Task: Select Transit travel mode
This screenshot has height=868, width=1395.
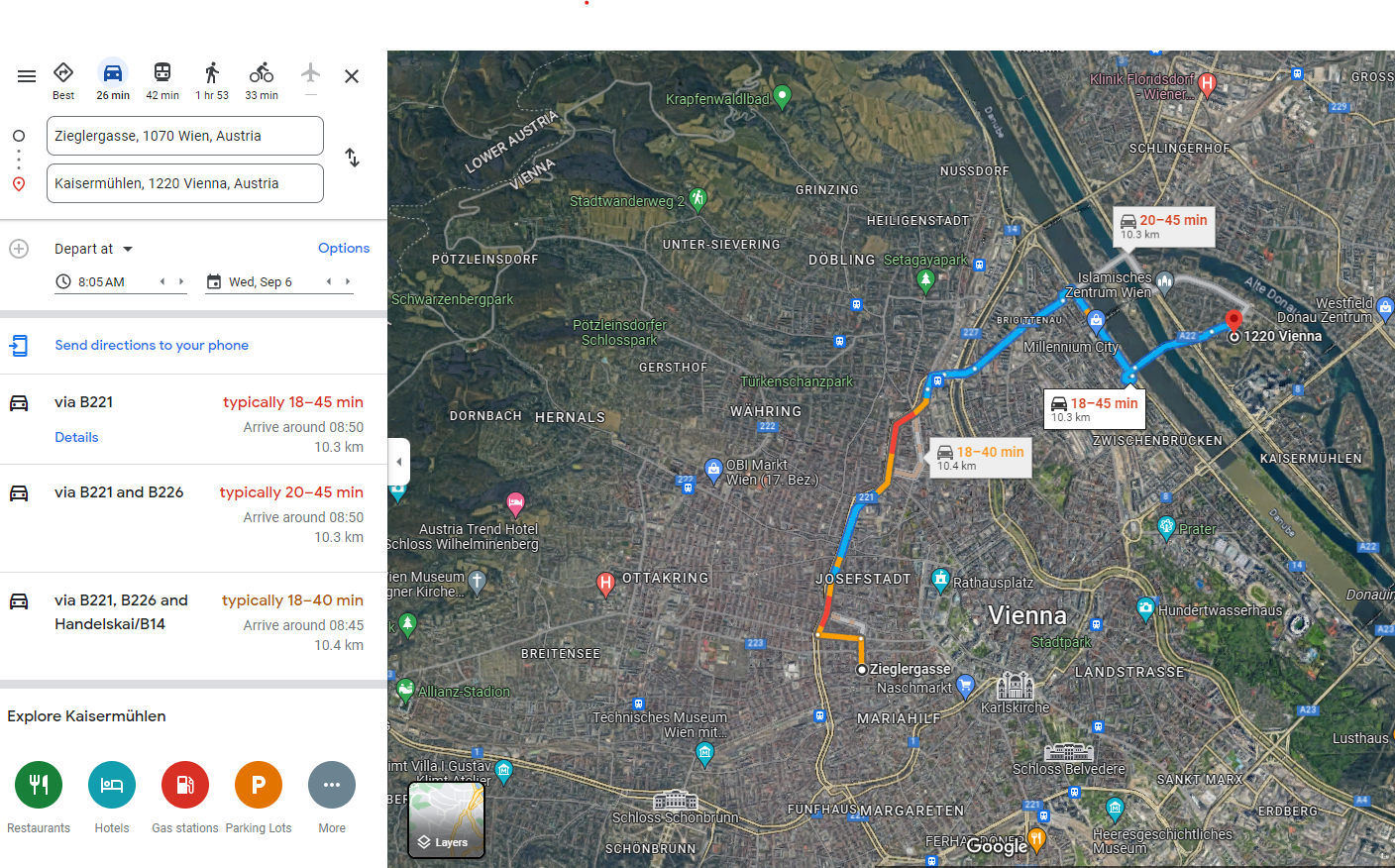Action: pos(162,79)
